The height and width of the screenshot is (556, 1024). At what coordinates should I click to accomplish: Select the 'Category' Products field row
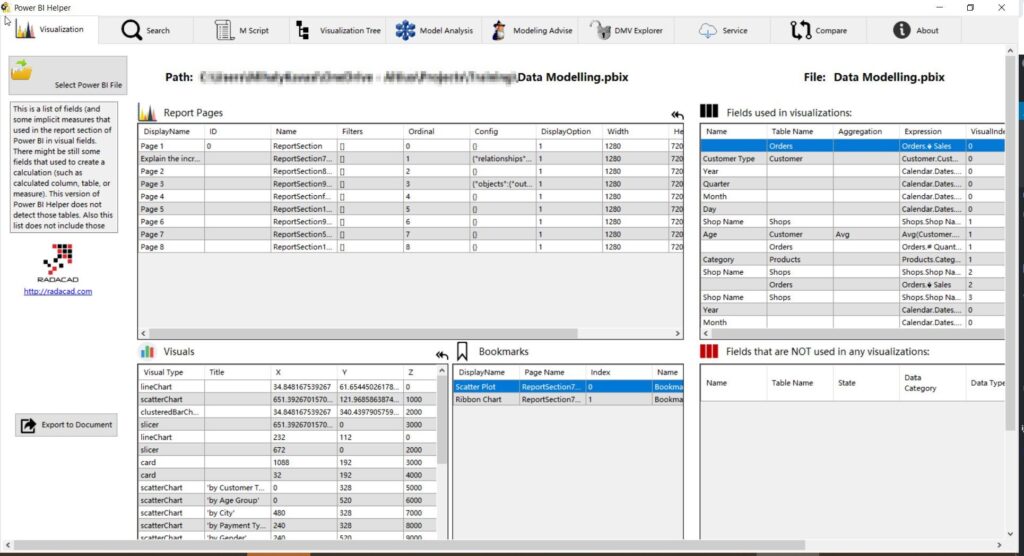(x=852, y=259)
